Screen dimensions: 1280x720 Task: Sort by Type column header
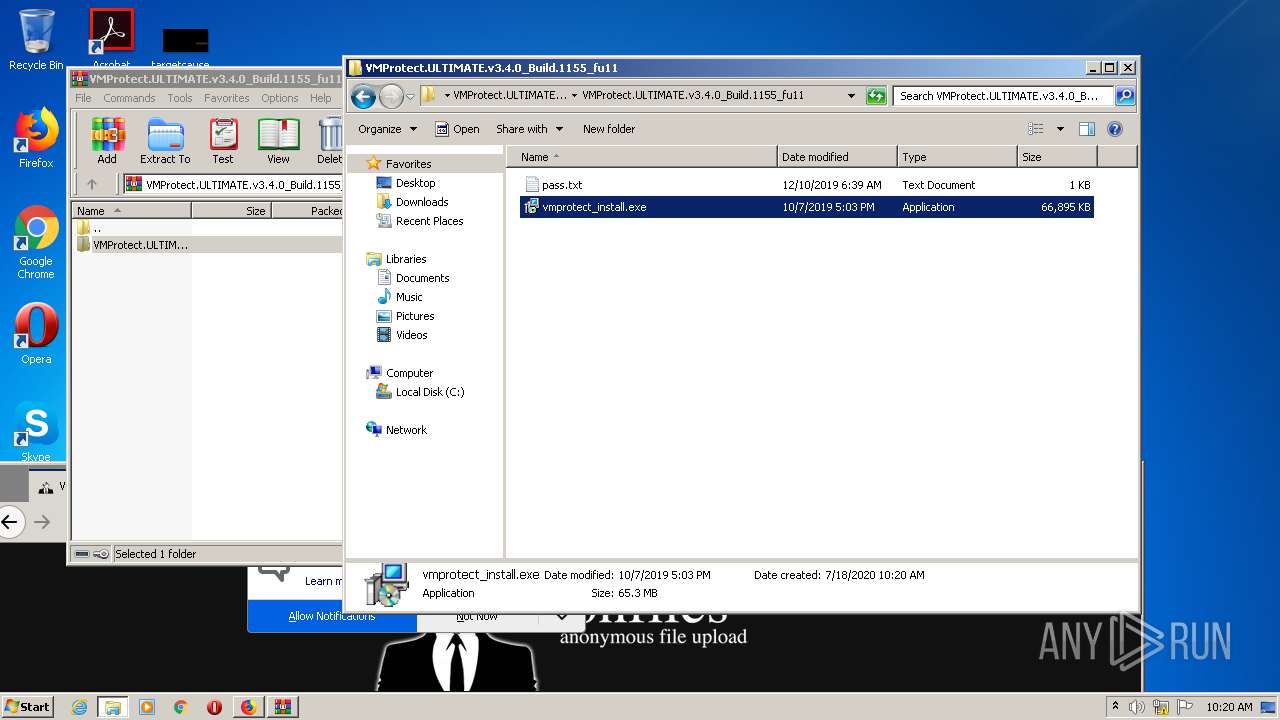957,157
